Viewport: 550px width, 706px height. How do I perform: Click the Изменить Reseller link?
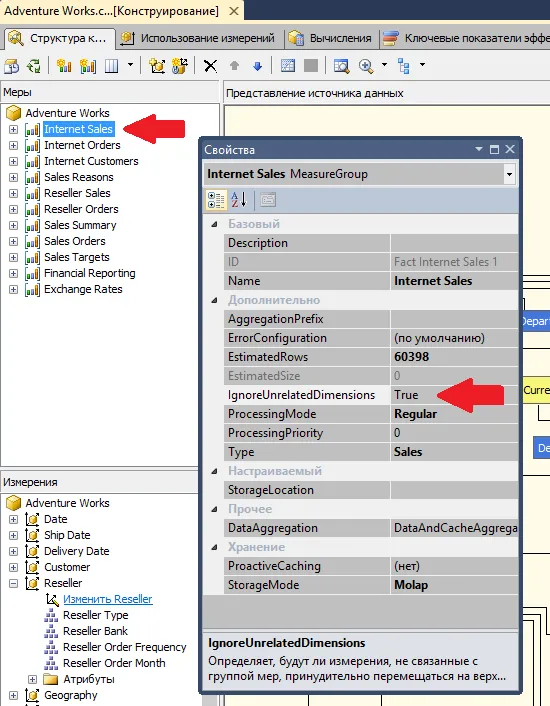[108, 599]
